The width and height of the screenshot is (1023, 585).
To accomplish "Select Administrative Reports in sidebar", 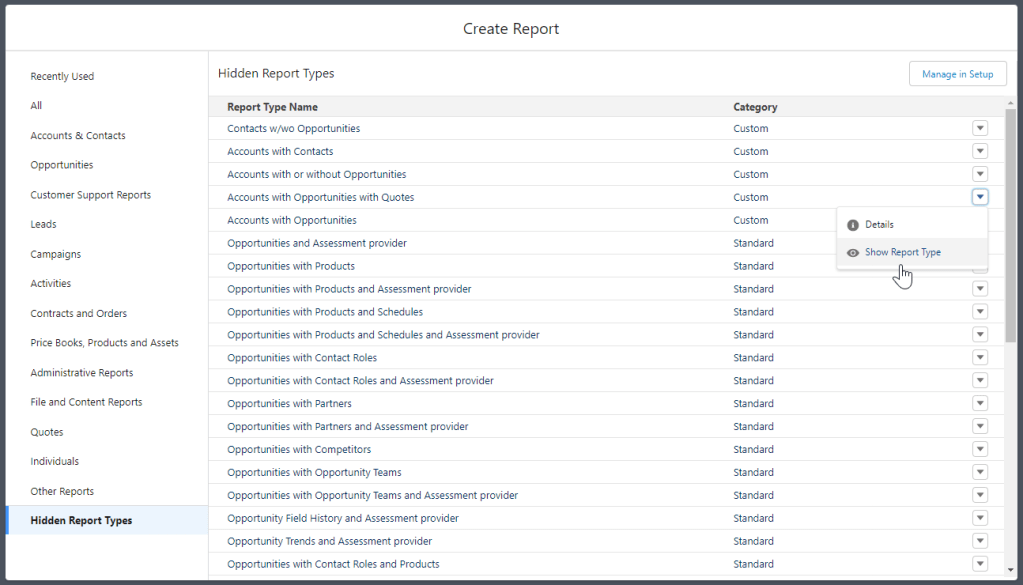I will 81,373.
